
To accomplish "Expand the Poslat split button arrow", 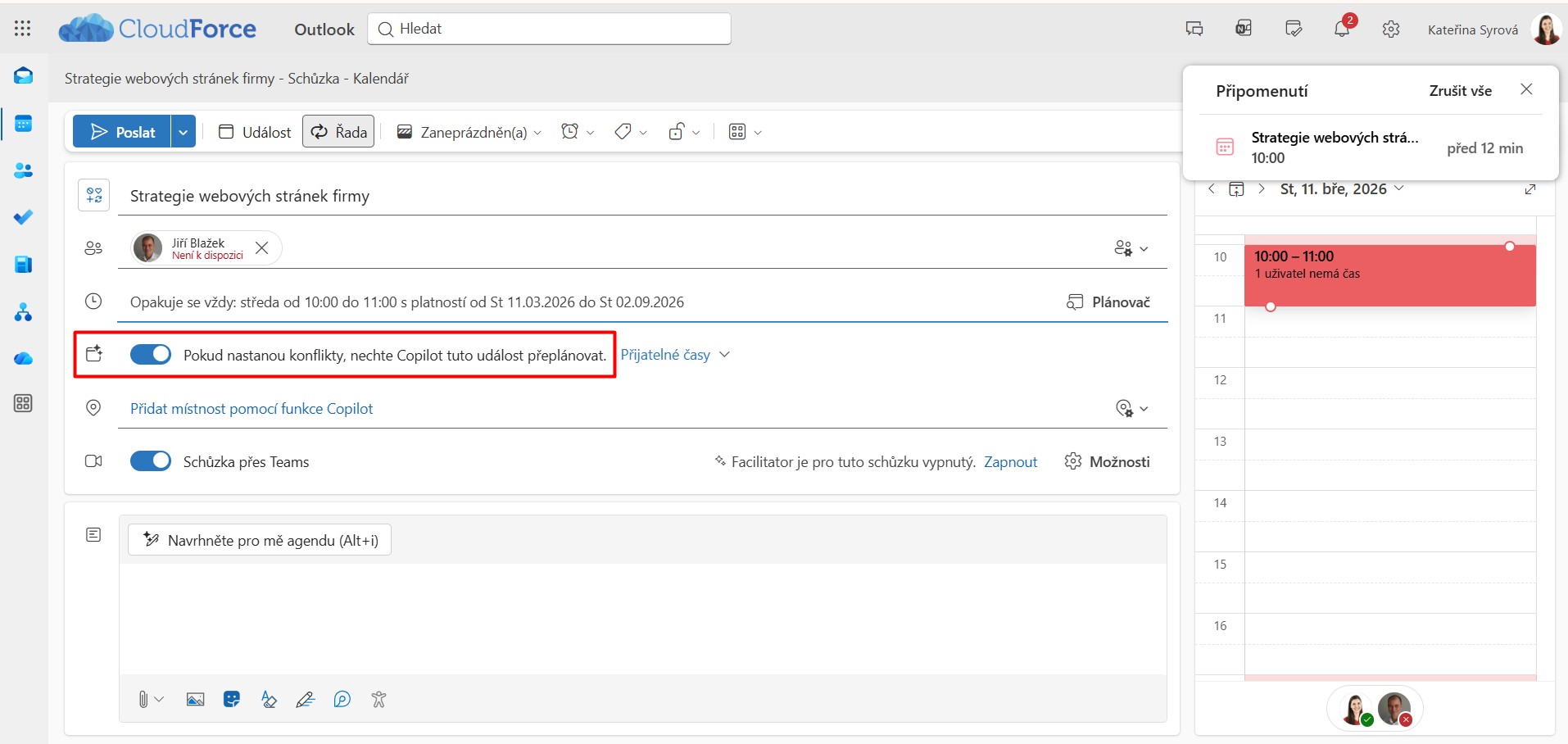I will point(184,132).
